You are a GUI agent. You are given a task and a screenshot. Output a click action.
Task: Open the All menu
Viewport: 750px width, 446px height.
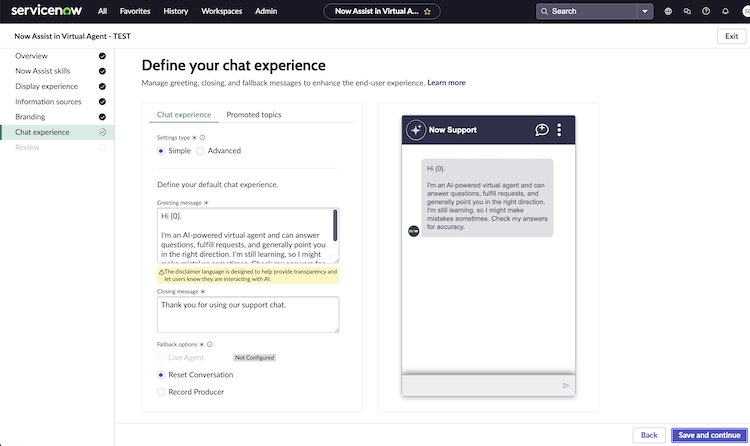(x=102, y=11)
